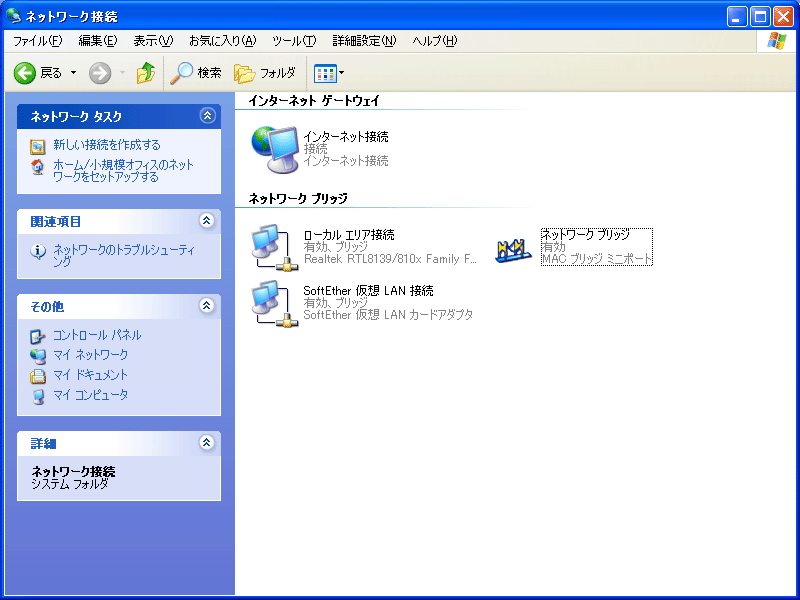The width and height of the screenshot is (800, 600).
Task: Click the new connection wizard icon
Action: 37,146
